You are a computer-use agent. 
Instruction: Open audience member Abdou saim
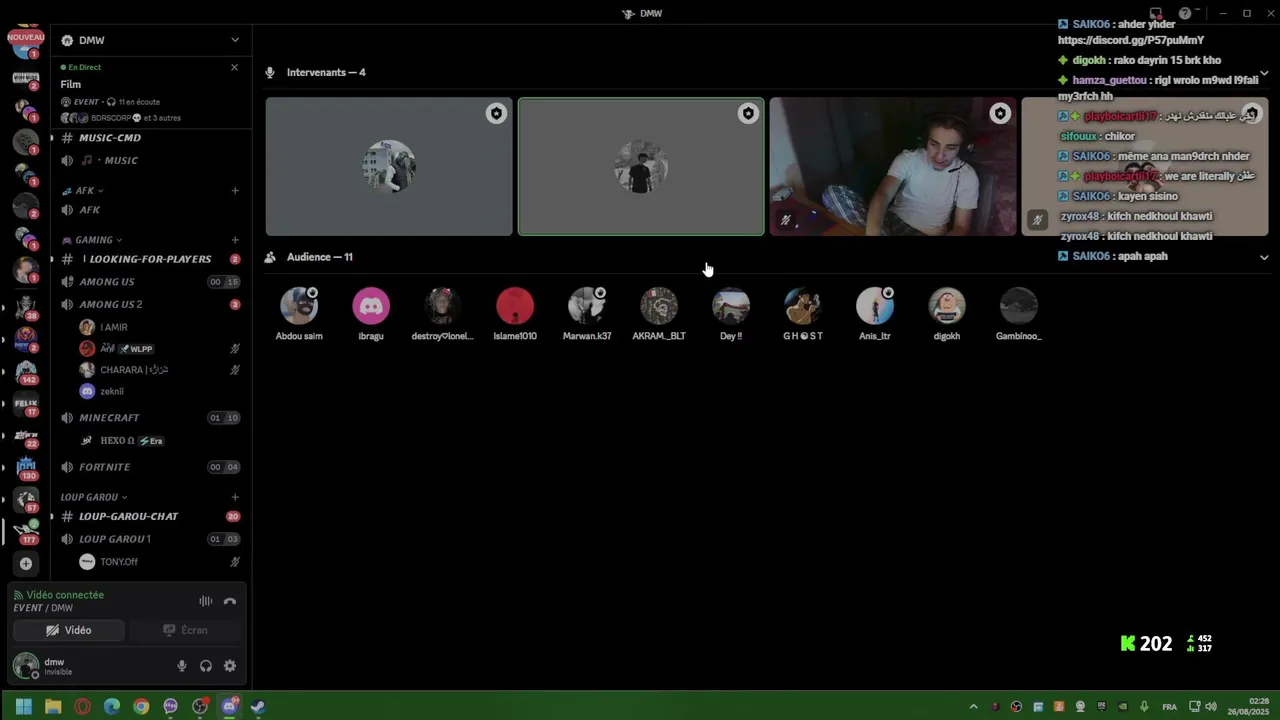point(299,307)
